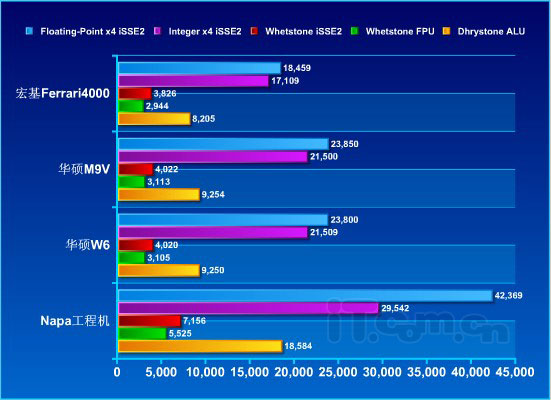Click the 42,369 data value label
551x400 pixels.
pyautogui.click(x=508, y=296)
